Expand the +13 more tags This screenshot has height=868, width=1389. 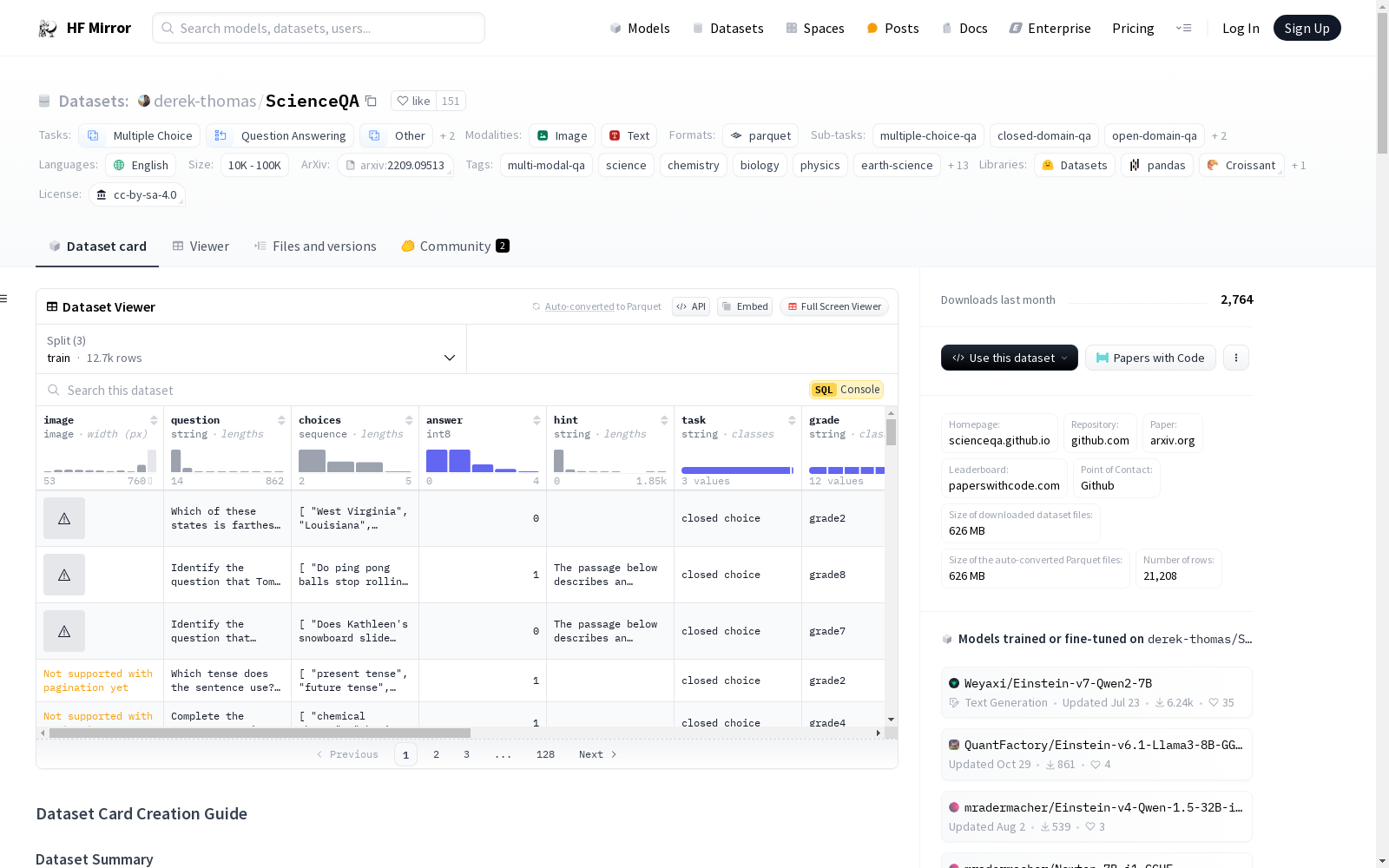958,165
